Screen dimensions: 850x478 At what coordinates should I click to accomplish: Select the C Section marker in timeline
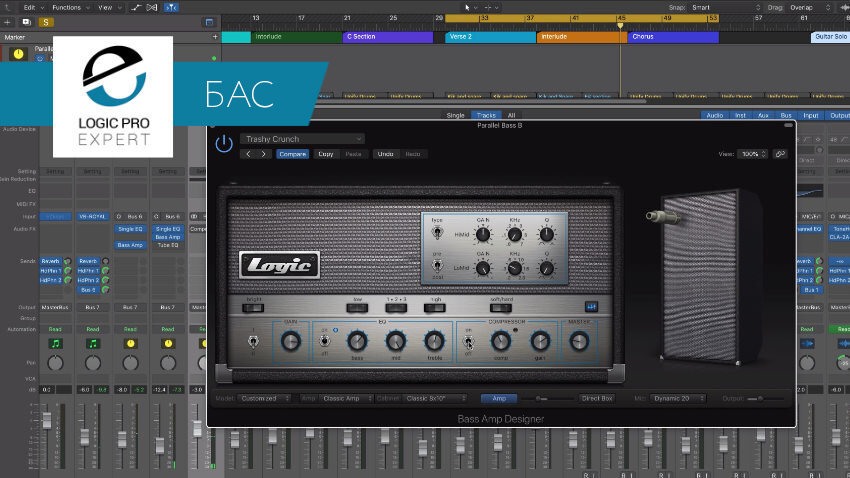[388, 37]
